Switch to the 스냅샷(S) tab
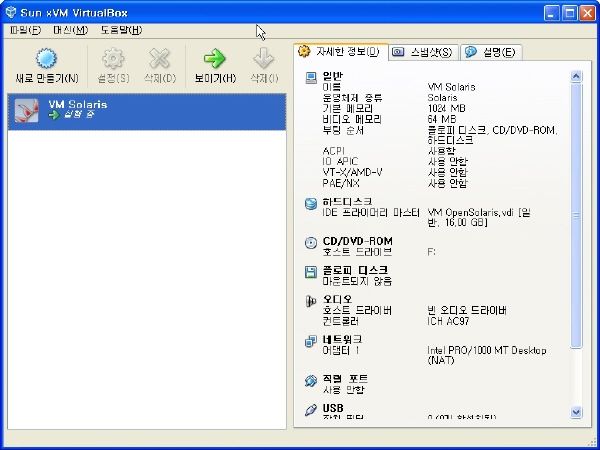Viewport: 600px width, 450px height. (x=423, y=52)
